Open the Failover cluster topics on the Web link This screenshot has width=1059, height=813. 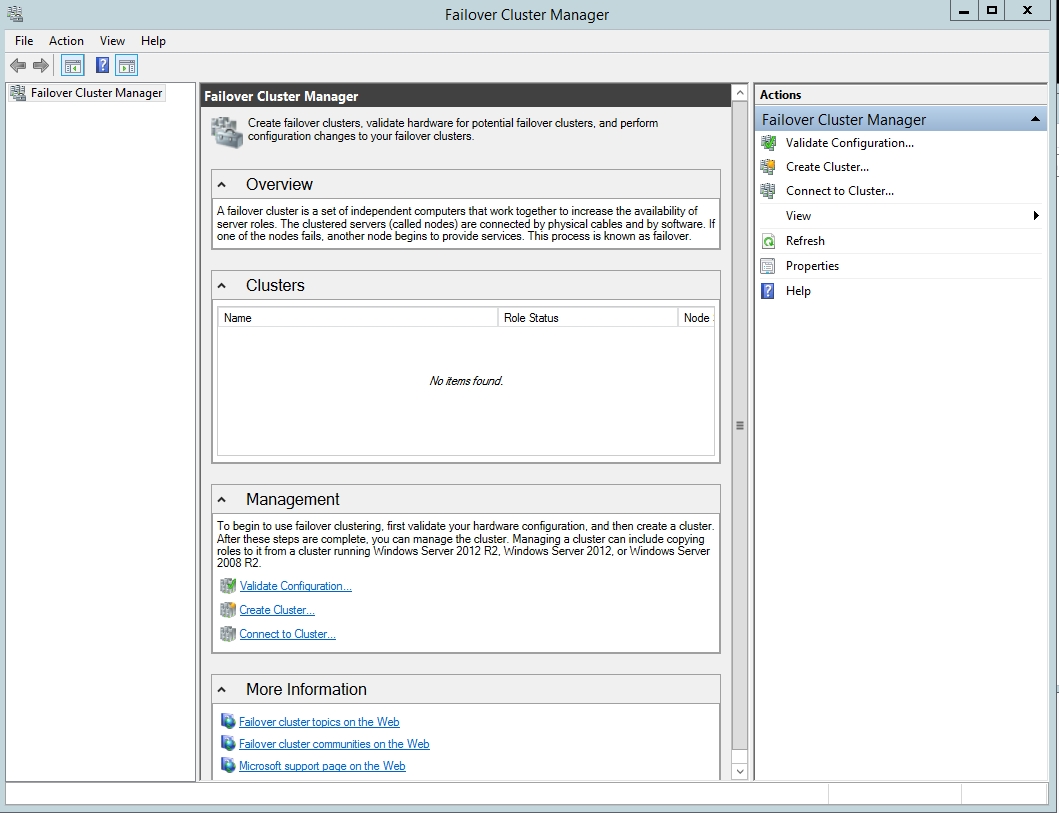coord(319,721)
